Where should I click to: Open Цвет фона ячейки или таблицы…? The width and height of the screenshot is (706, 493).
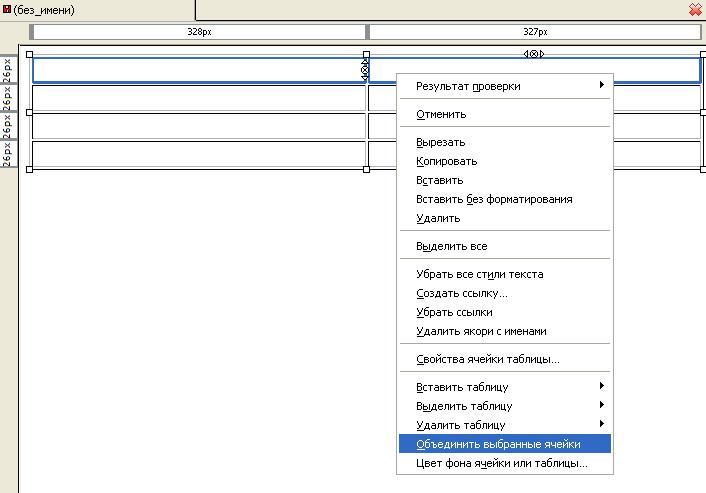point(505,463)
